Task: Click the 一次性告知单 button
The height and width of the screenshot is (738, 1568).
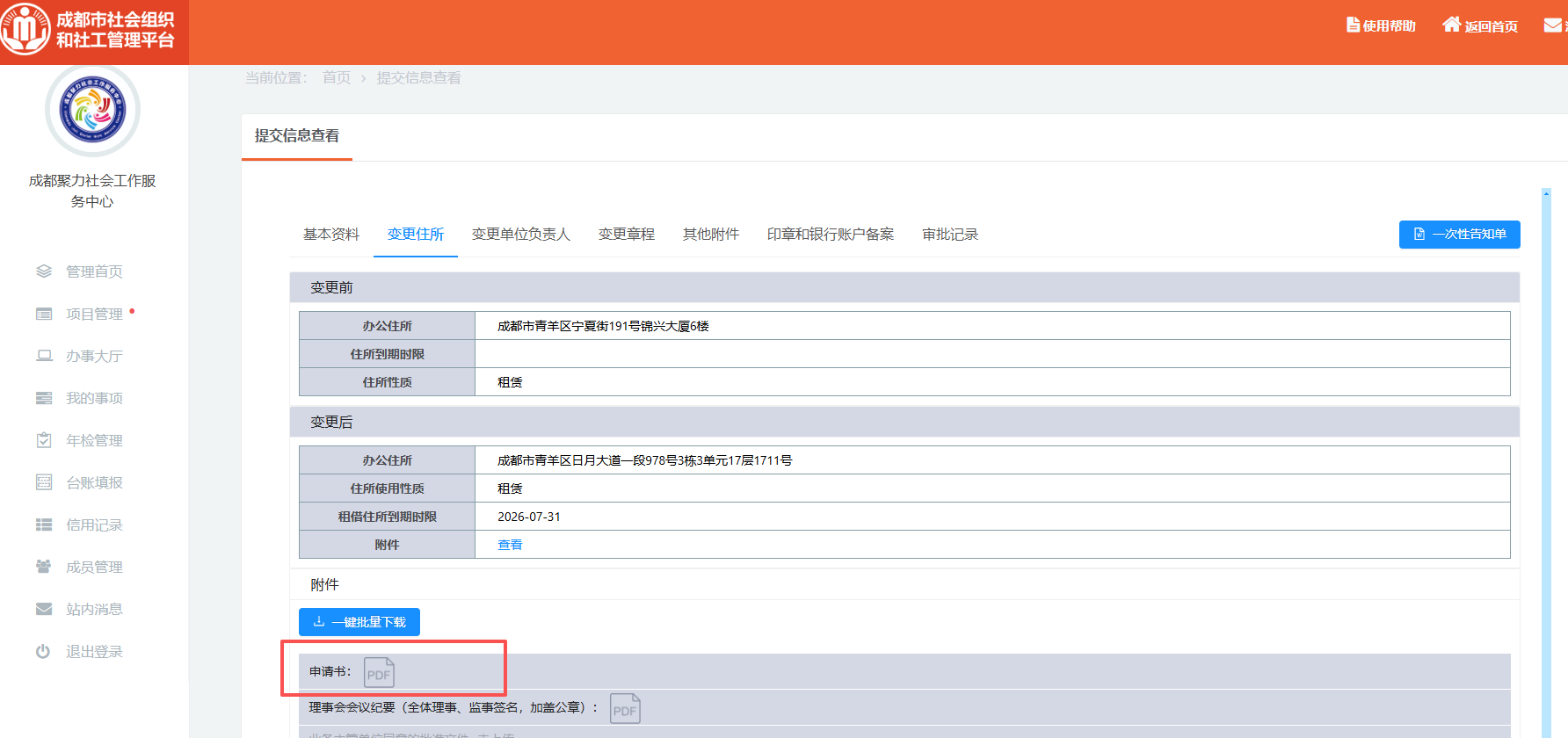Action: (1459, 235)
